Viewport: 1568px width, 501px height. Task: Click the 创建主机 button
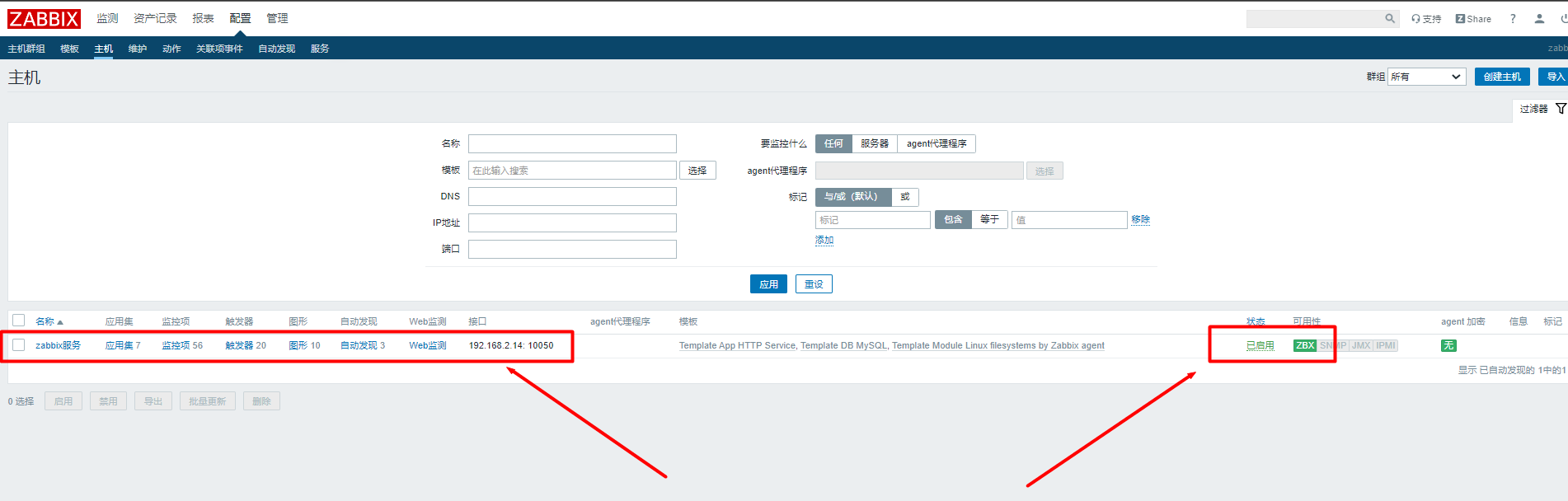(1502, 77)
